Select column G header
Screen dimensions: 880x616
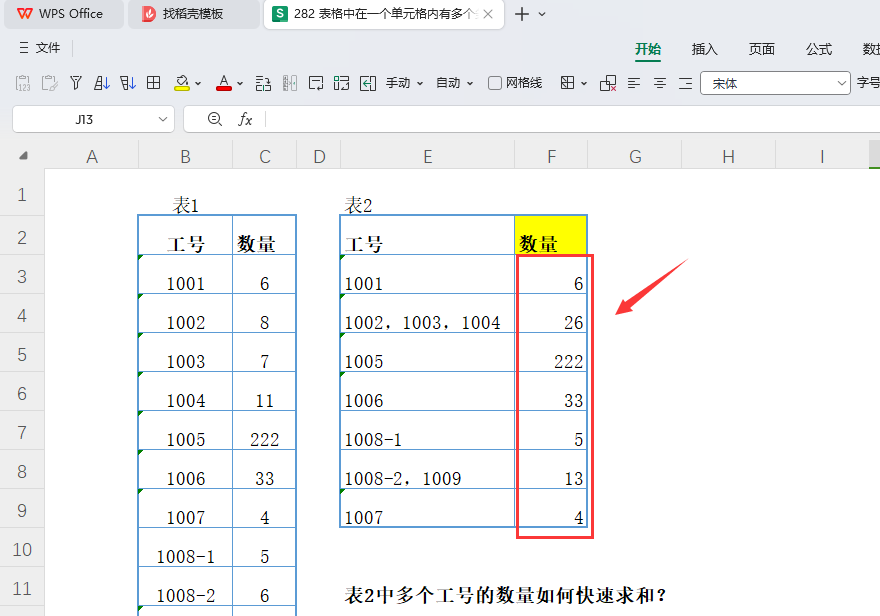[x=635, y=157]
